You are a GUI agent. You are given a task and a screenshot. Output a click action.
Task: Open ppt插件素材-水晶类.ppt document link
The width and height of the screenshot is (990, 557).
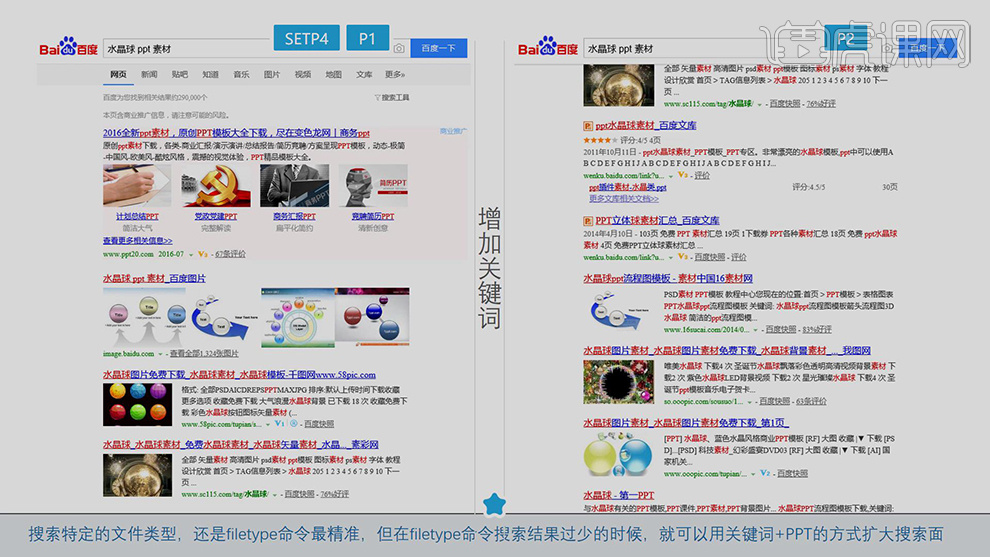[x=628, y=188]
